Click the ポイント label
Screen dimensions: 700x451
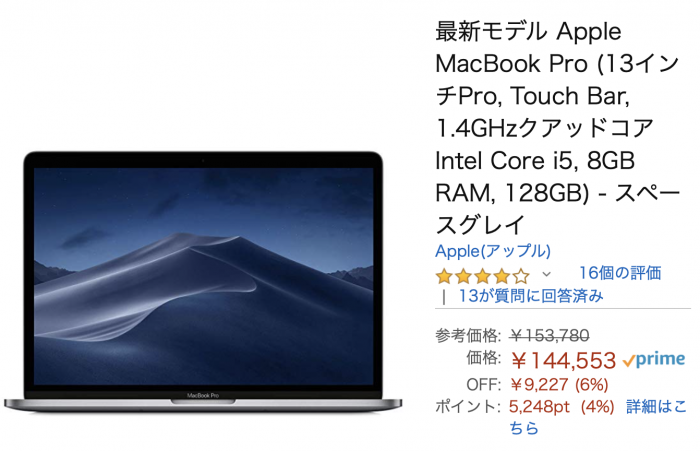466,407
